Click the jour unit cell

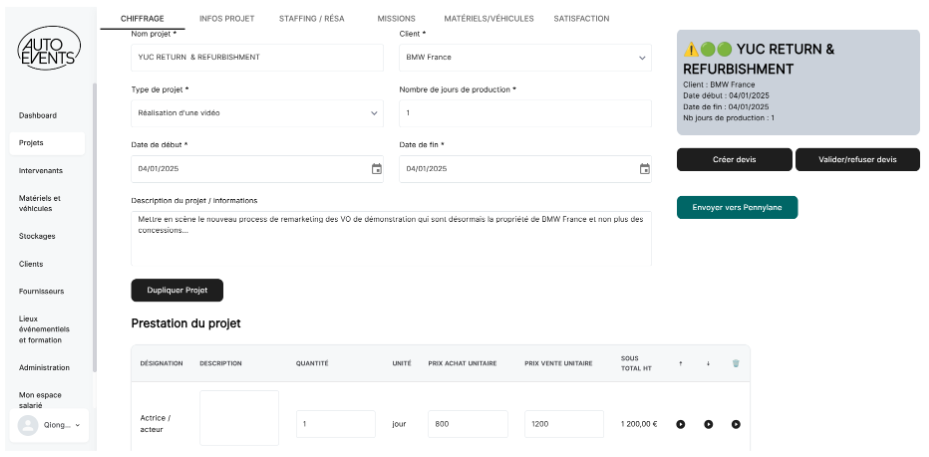pyautogui.click(x=399, y=424)
